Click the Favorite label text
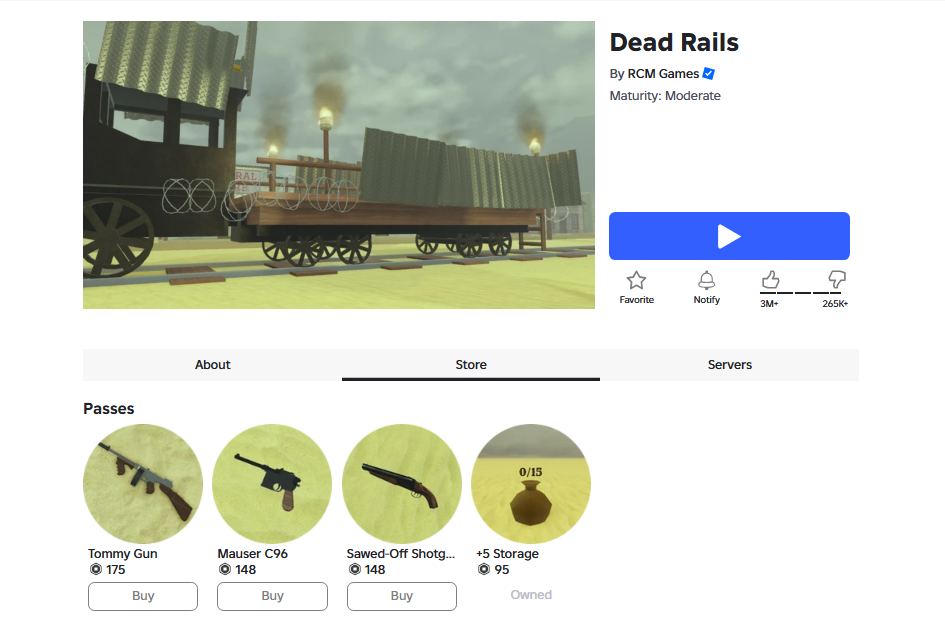This screenshot has height=641, width=945. point(636,299)
